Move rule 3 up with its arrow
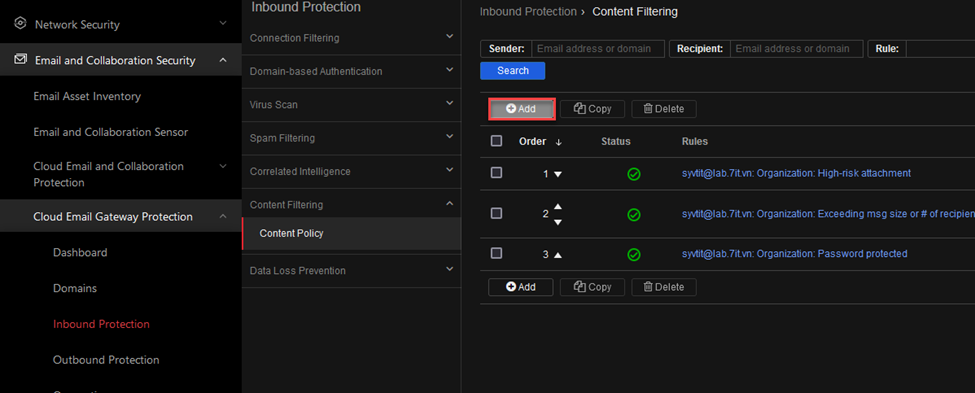The height and width of the screenshot is (393, 975). [558, 254]
